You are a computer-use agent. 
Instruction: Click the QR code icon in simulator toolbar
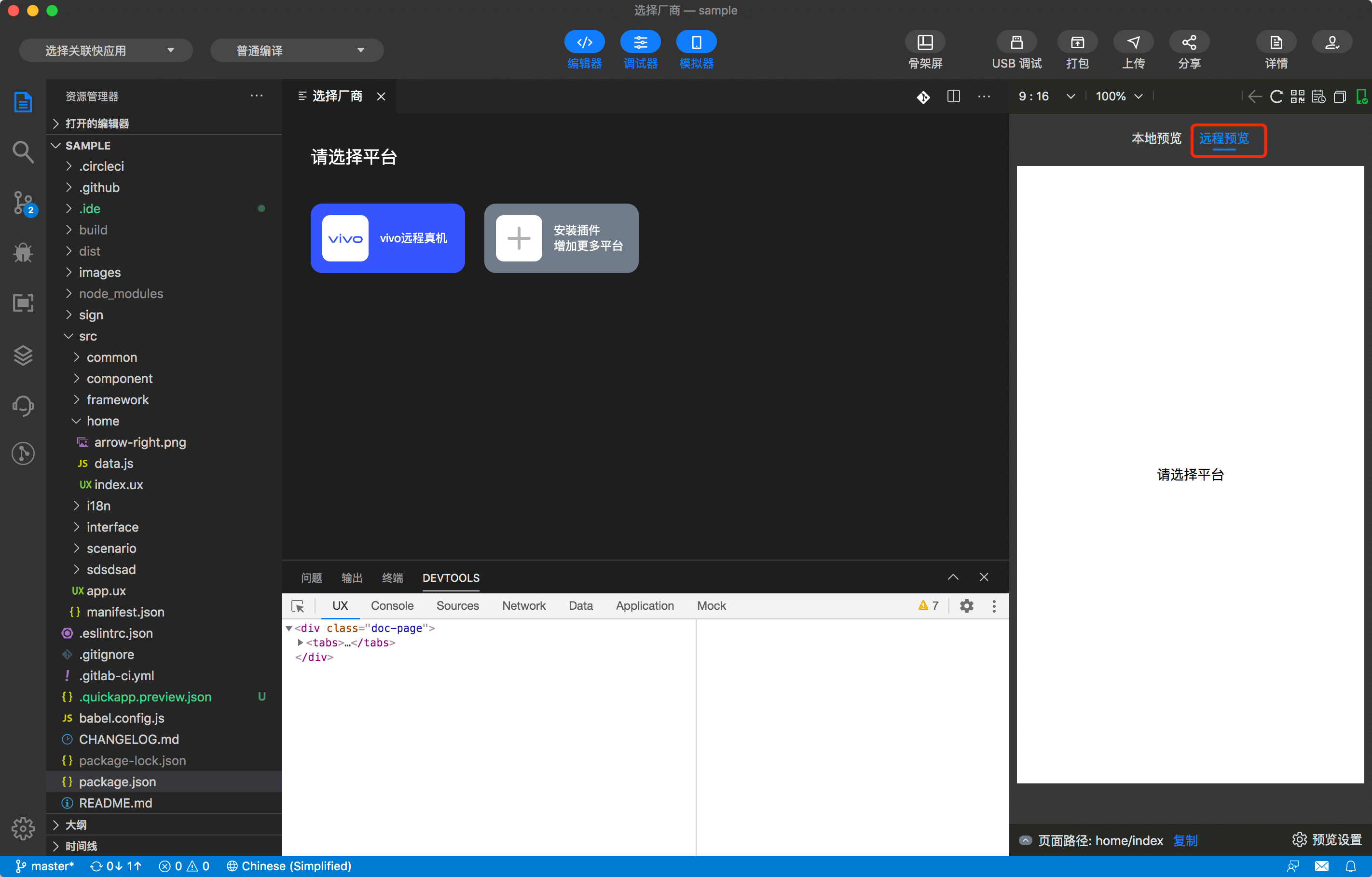pos(1297,96)
